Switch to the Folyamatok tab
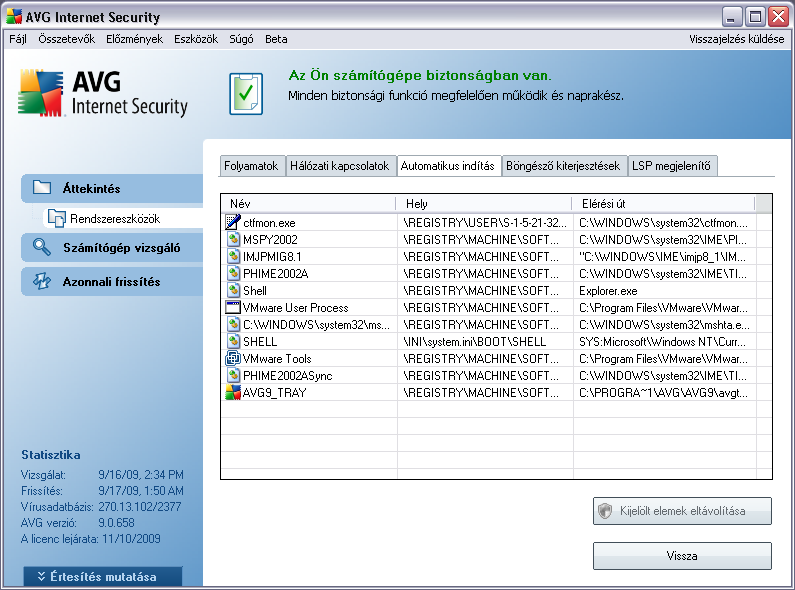The width and height of the screenshot is (795, 590). coord(251,166)
